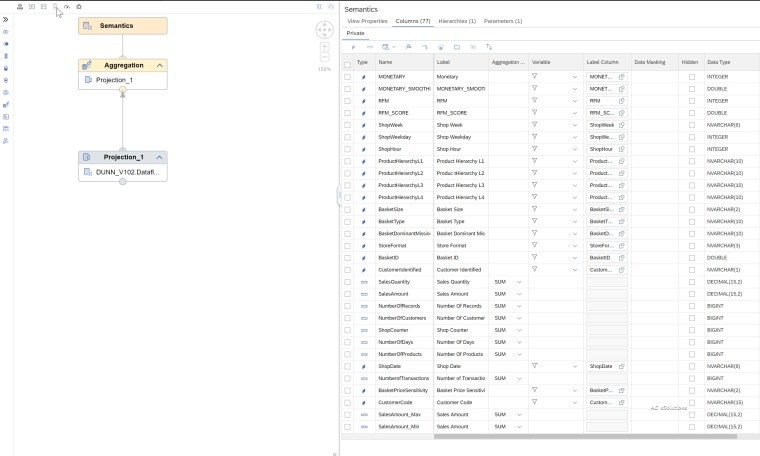Click the Data Type column header
Image resolution: width=760 pixels, height=456 pixels.
tap(719, 62)
